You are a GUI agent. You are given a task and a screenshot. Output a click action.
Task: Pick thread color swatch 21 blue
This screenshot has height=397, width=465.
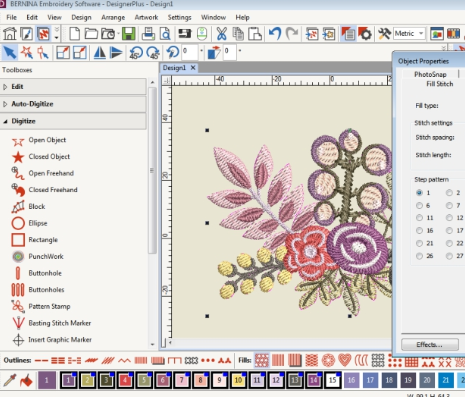446,380
